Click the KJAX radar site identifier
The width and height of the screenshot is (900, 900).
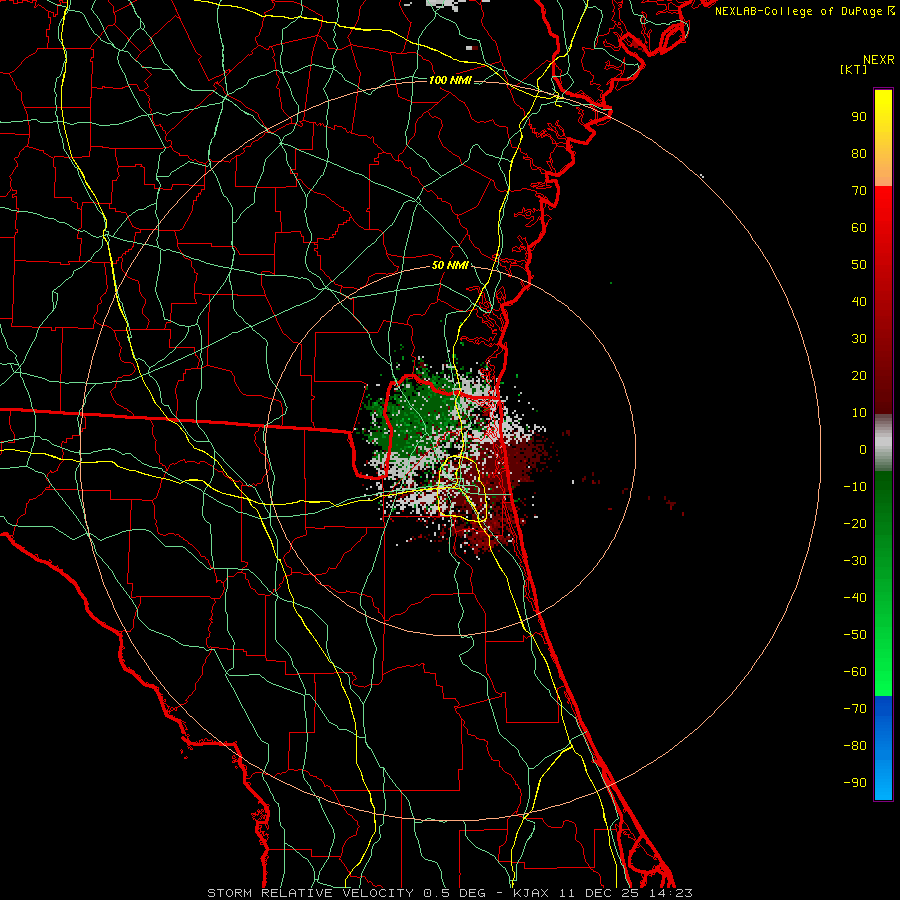point(530,893)
